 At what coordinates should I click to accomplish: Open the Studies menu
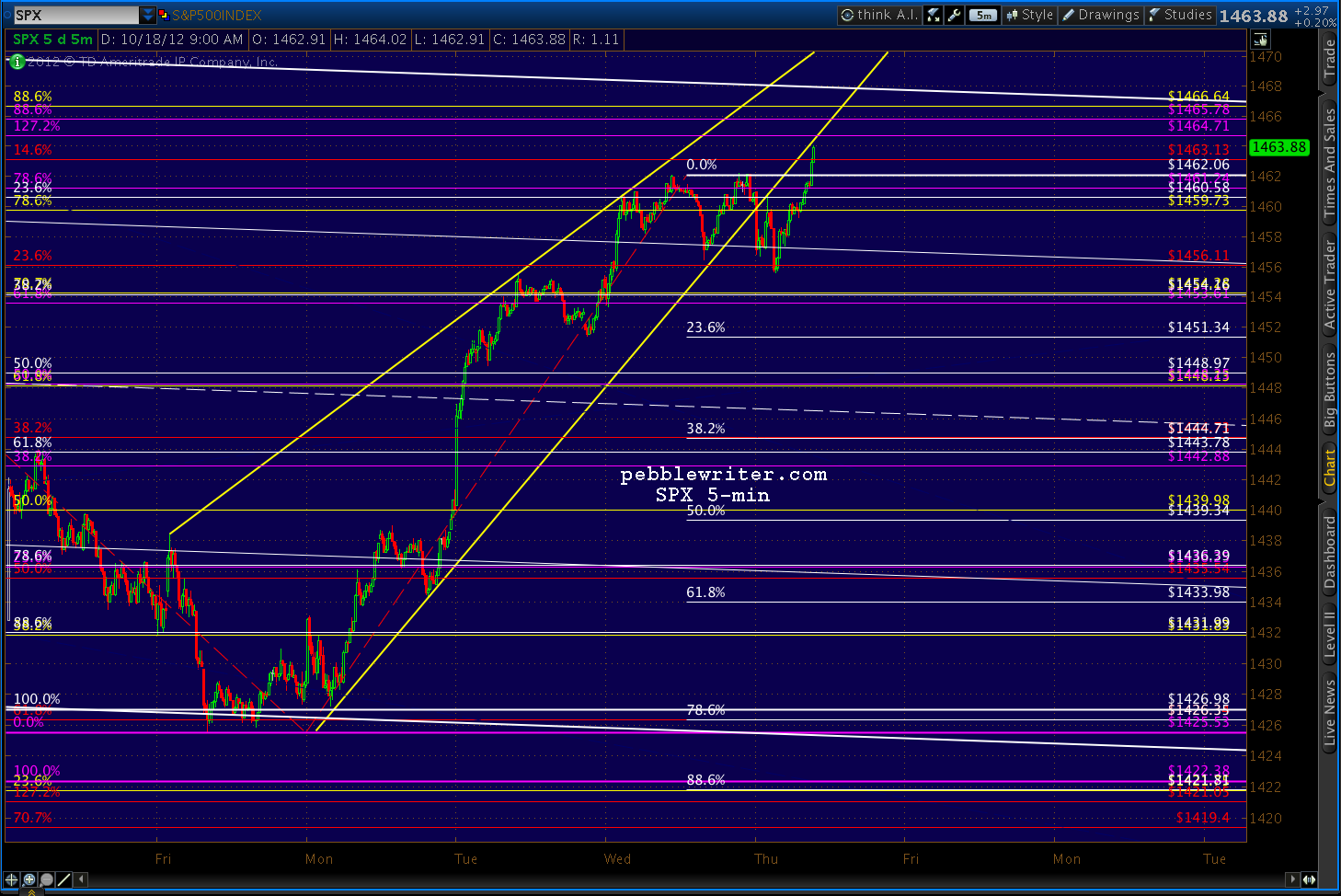(x=1180, y=15)
